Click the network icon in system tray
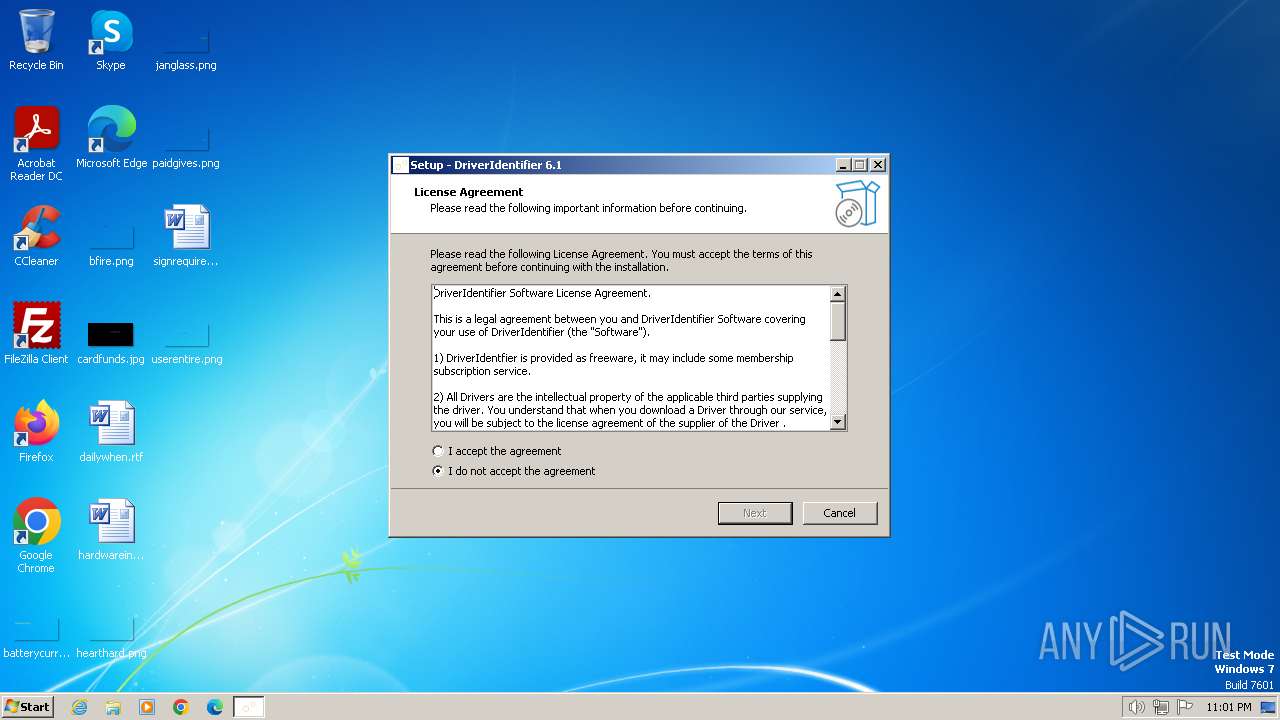The width and height of the screenshot is (1280, 720). coord(1161,707)
